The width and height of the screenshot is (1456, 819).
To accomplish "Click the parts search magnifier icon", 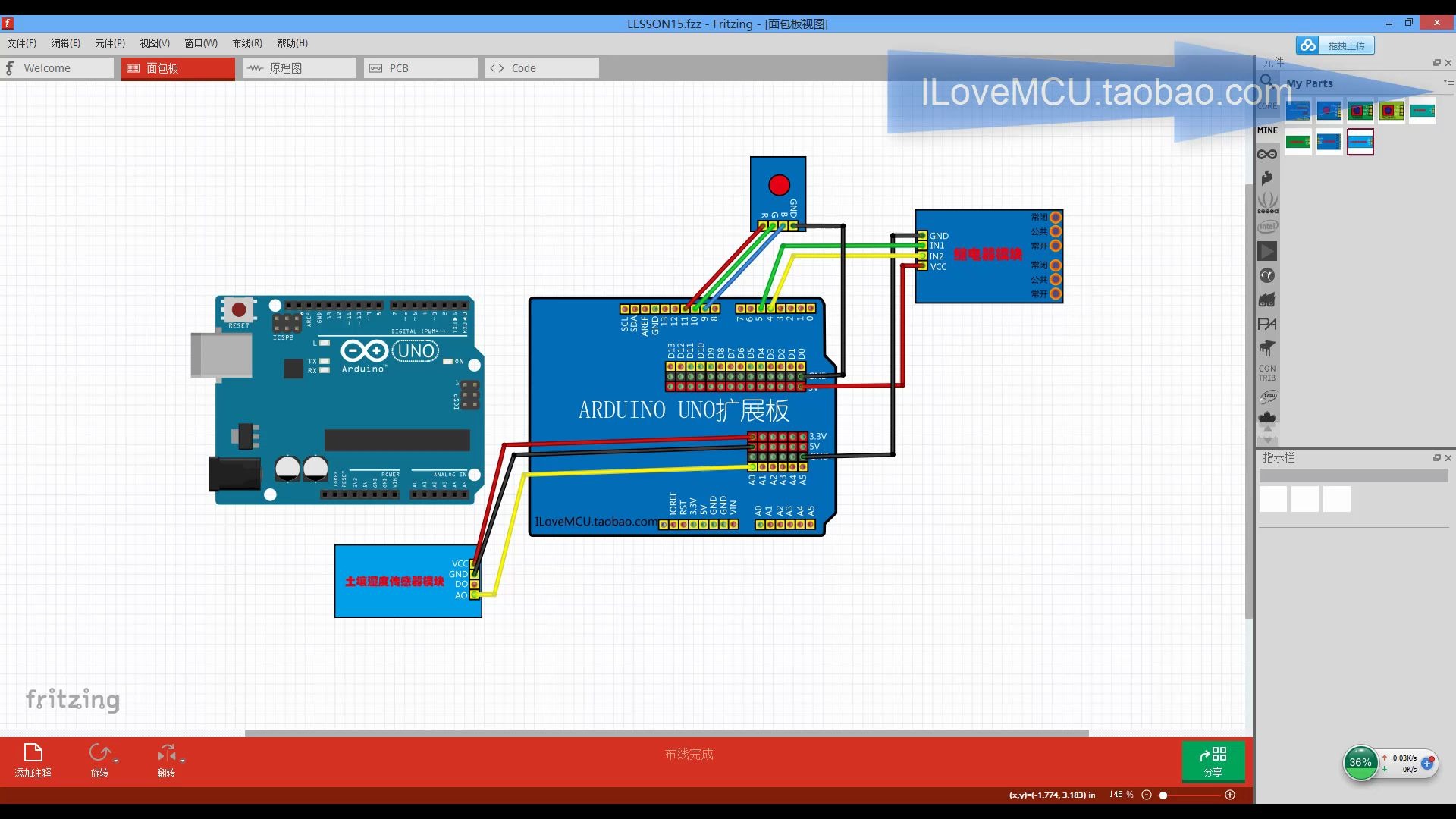I will point(1266,80).
